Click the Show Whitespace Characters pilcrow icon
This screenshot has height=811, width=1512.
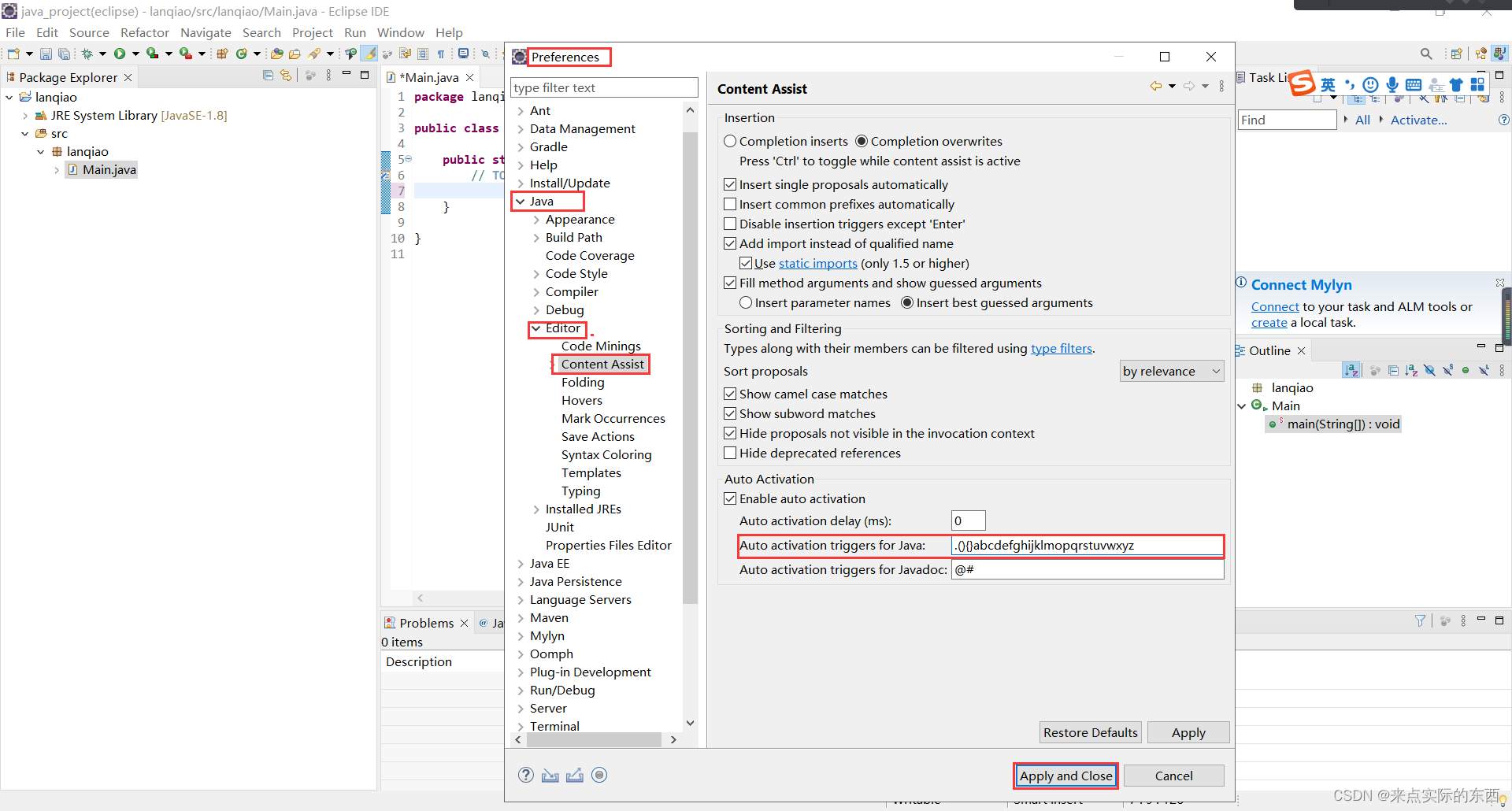pyautogui.click(x=441, y=54)
